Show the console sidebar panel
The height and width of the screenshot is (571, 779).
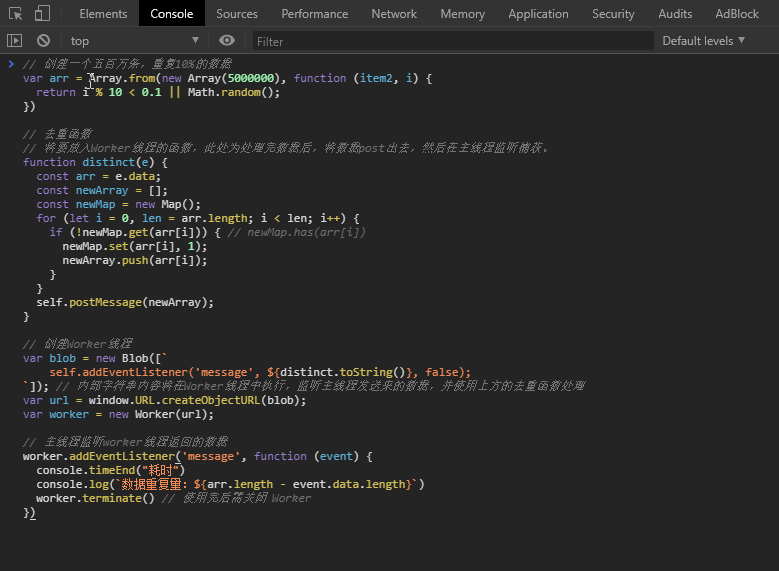pos(14,41)
